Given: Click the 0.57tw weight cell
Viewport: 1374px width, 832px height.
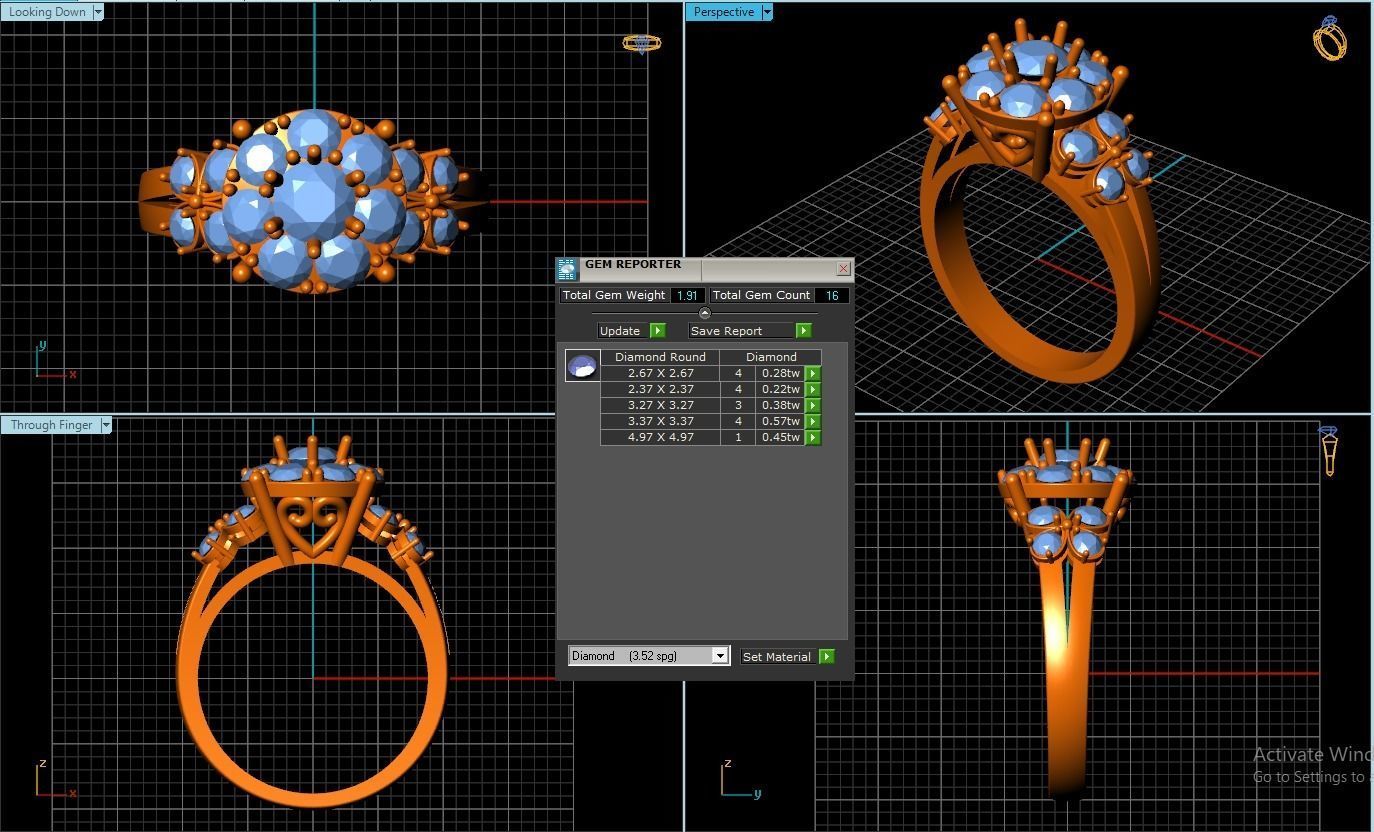Looking at the screenshot, I should point(780,421).
